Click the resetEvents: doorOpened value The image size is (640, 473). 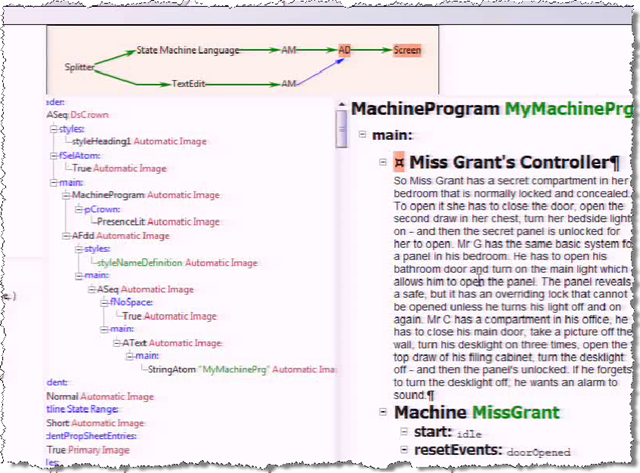(x=538, y=452)
